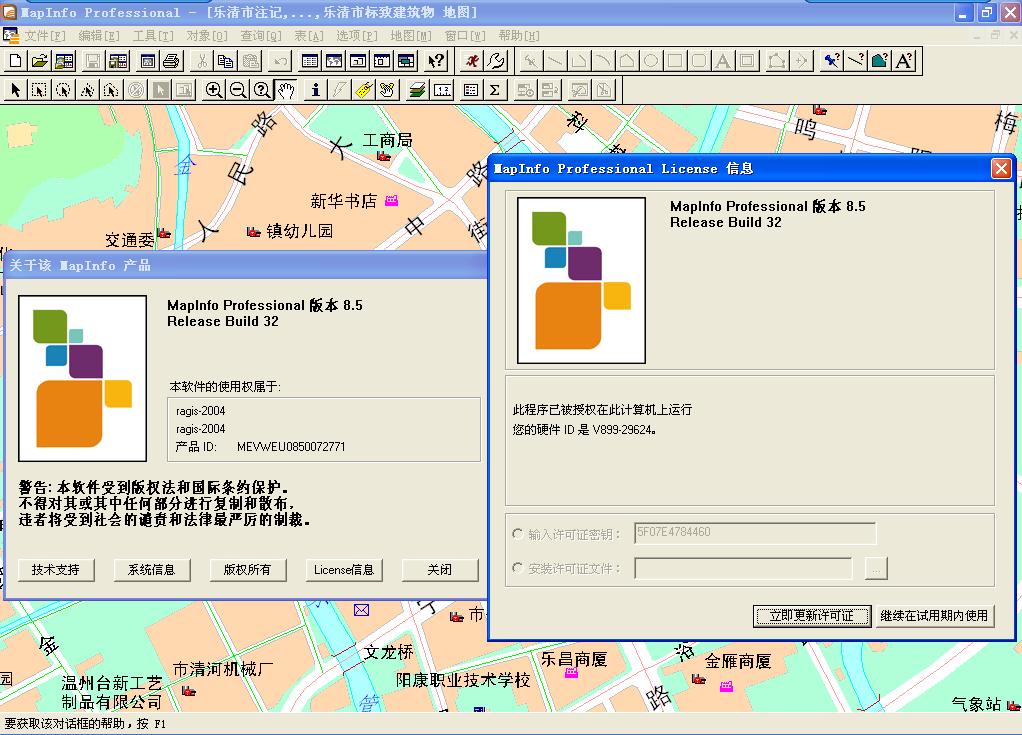Click the 新华书店 label on the map
Viewport: 1022px width, 735px height.
tap(343, 201)
